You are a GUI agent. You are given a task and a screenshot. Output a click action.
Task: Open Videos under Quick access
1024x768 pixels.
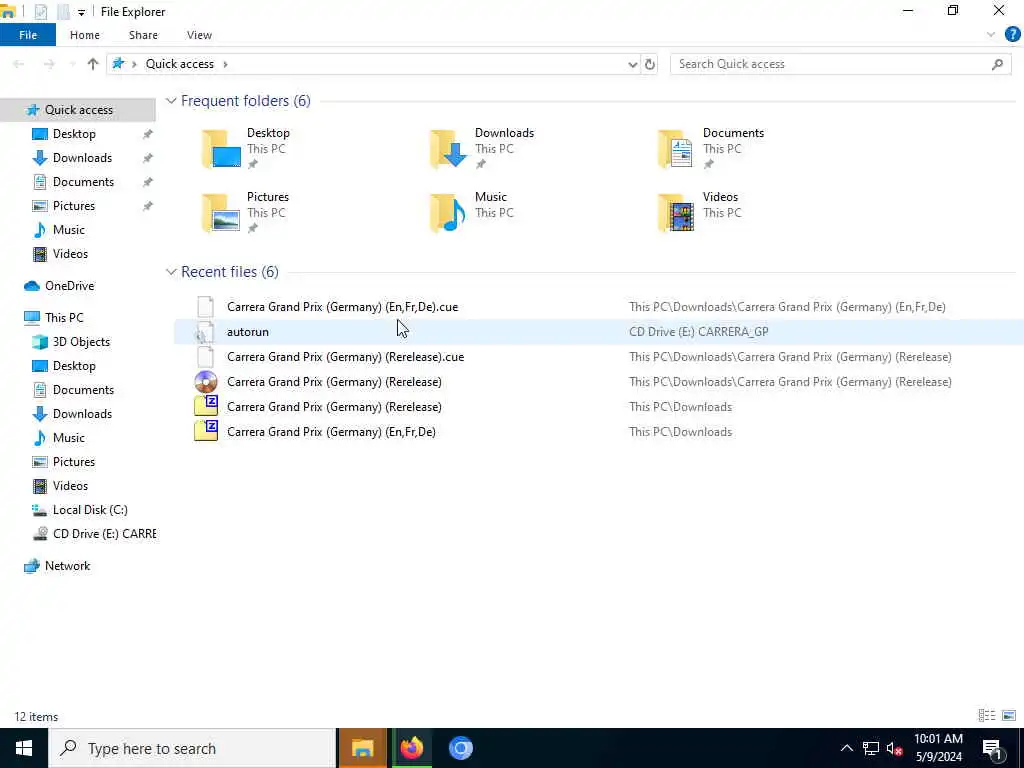[70, 254]
